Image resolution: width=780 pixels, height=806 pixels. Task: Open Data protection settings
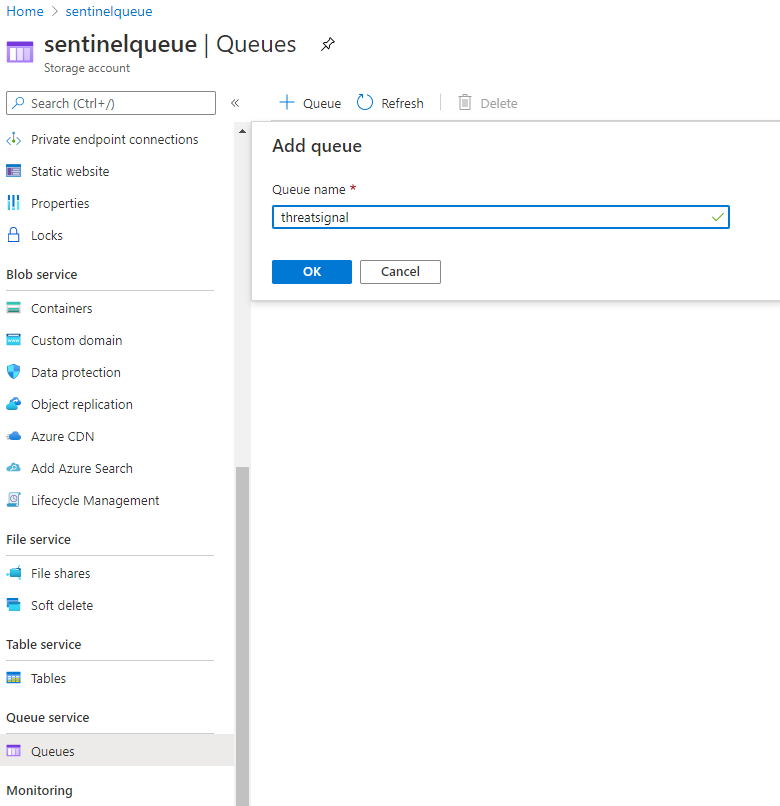click(x=76, y=372)
